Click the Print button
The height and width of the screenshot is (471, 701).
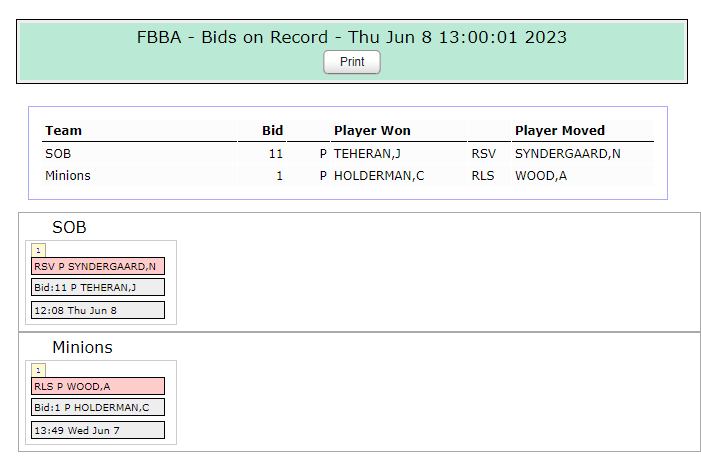[352, 62]
